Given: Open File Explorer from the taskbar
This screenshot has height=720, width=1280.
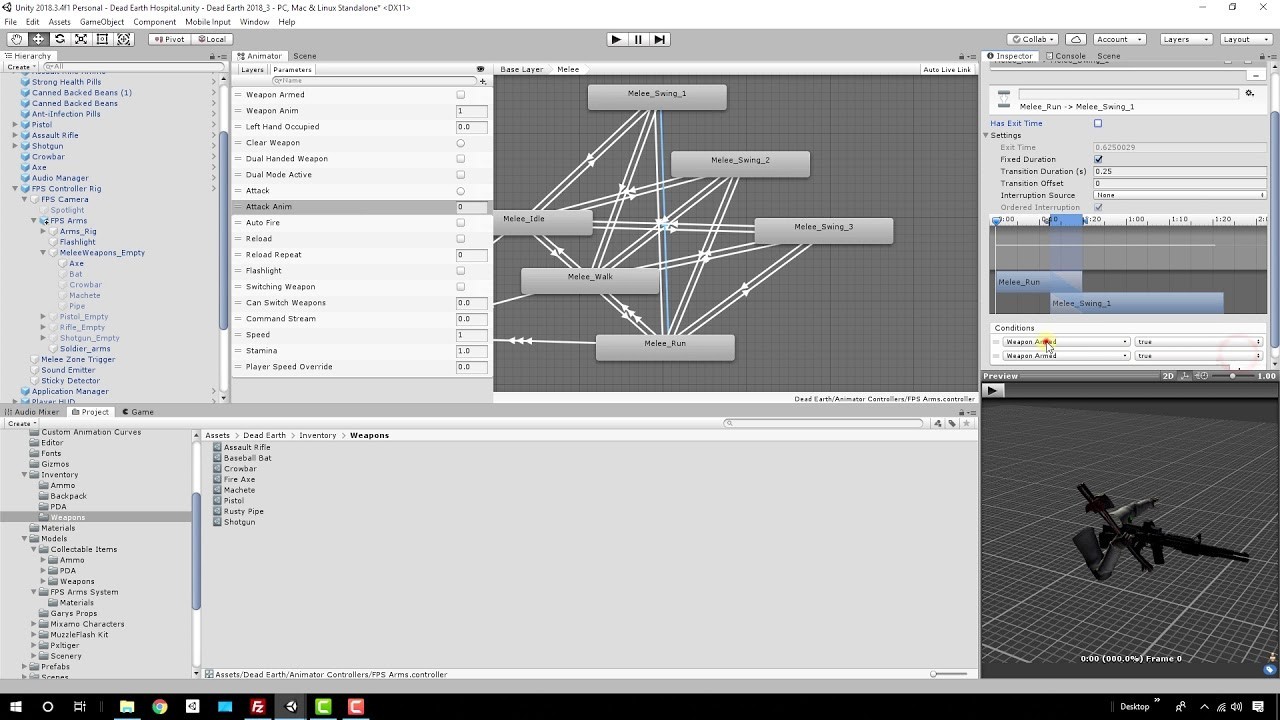Looking at the screenshot, I should (x=127, y=706).
